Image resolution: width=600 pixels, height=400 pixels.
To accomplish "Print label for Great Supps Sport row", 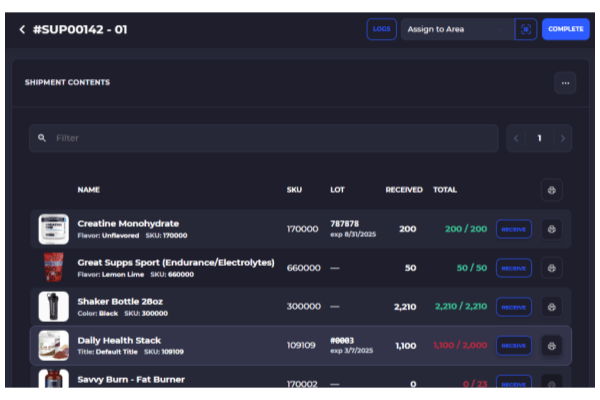I will [x=551, y=268].
